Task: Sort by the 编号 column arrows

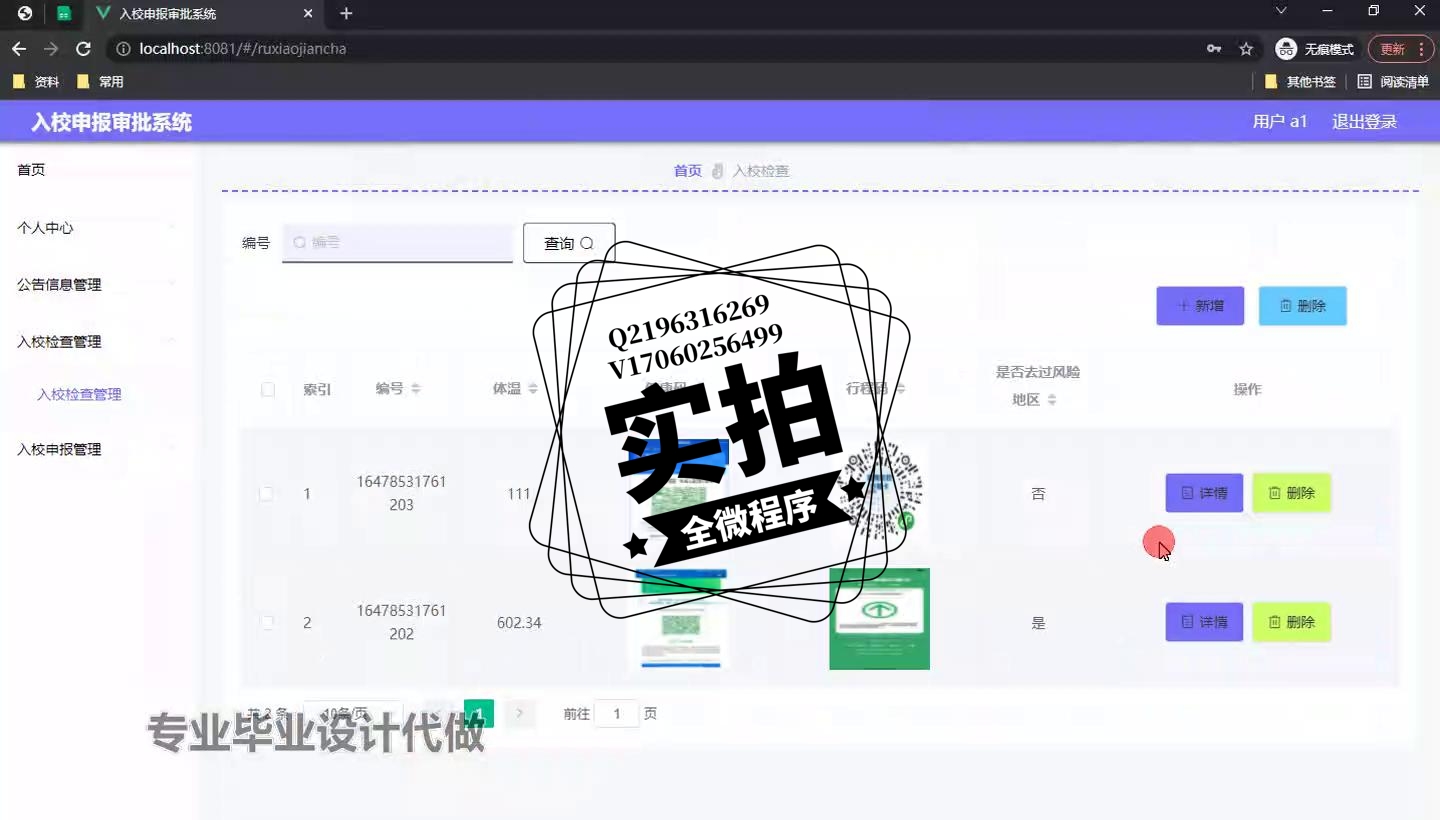Action: (416, 389)
